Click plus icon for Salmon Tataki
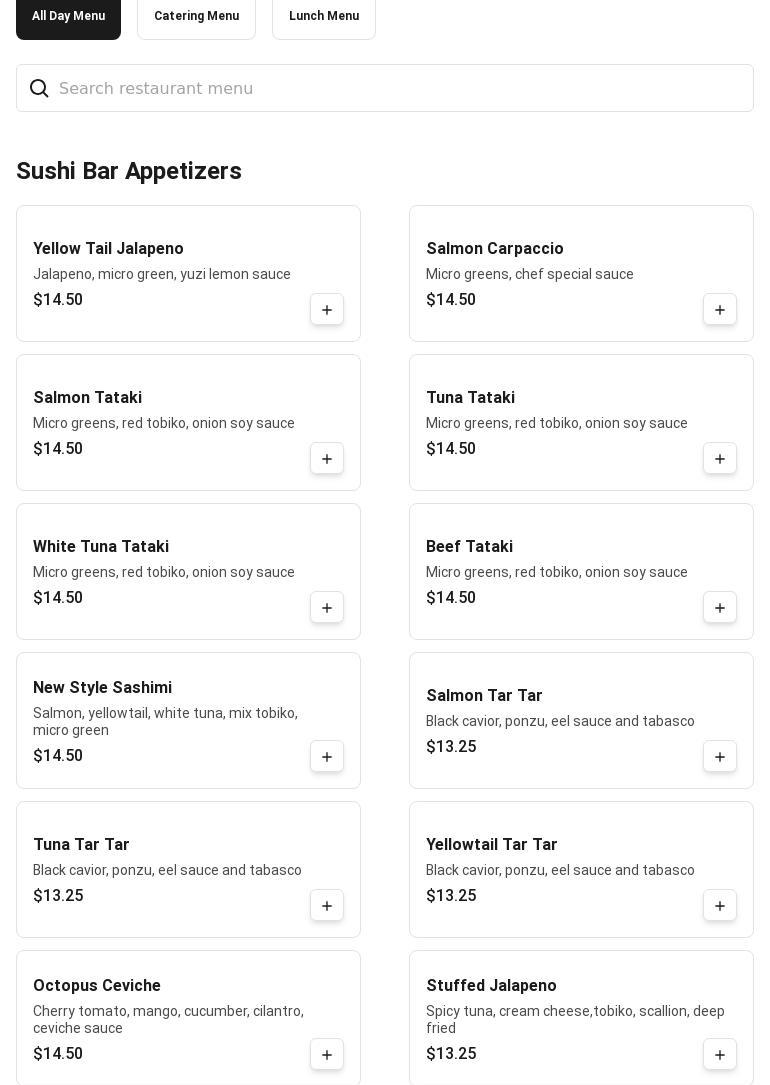Image resolution: width=770 pixels, height=1085 pixels. pos(327,459)
